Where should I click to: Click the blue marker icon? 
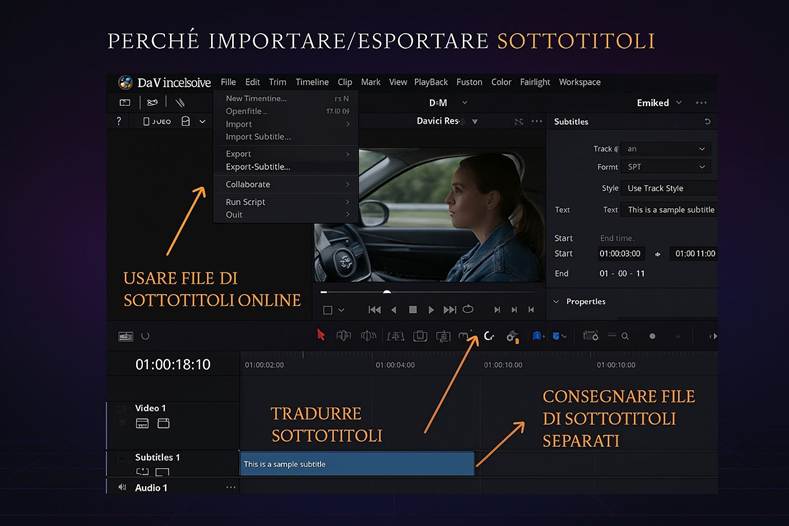coord(557,336)
